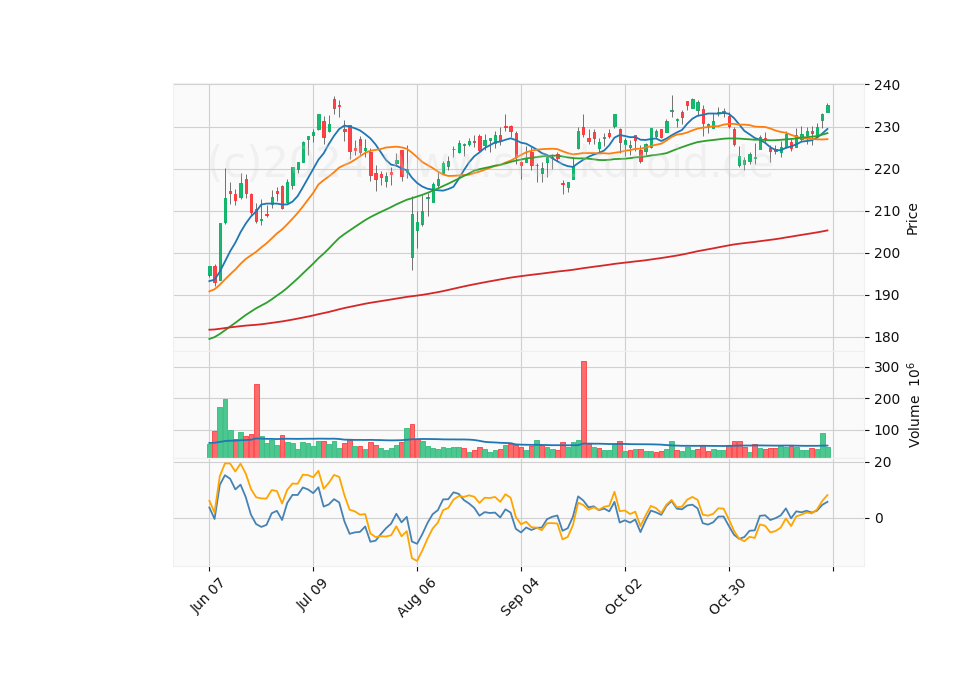Select the Jul 09 date label
960x690 pixels.
tap(311, 594)
